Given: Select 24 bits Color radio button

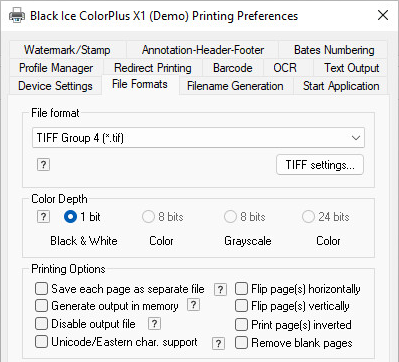Looking at the screenshot, I should pyautogui.click(x=308, y=217).
